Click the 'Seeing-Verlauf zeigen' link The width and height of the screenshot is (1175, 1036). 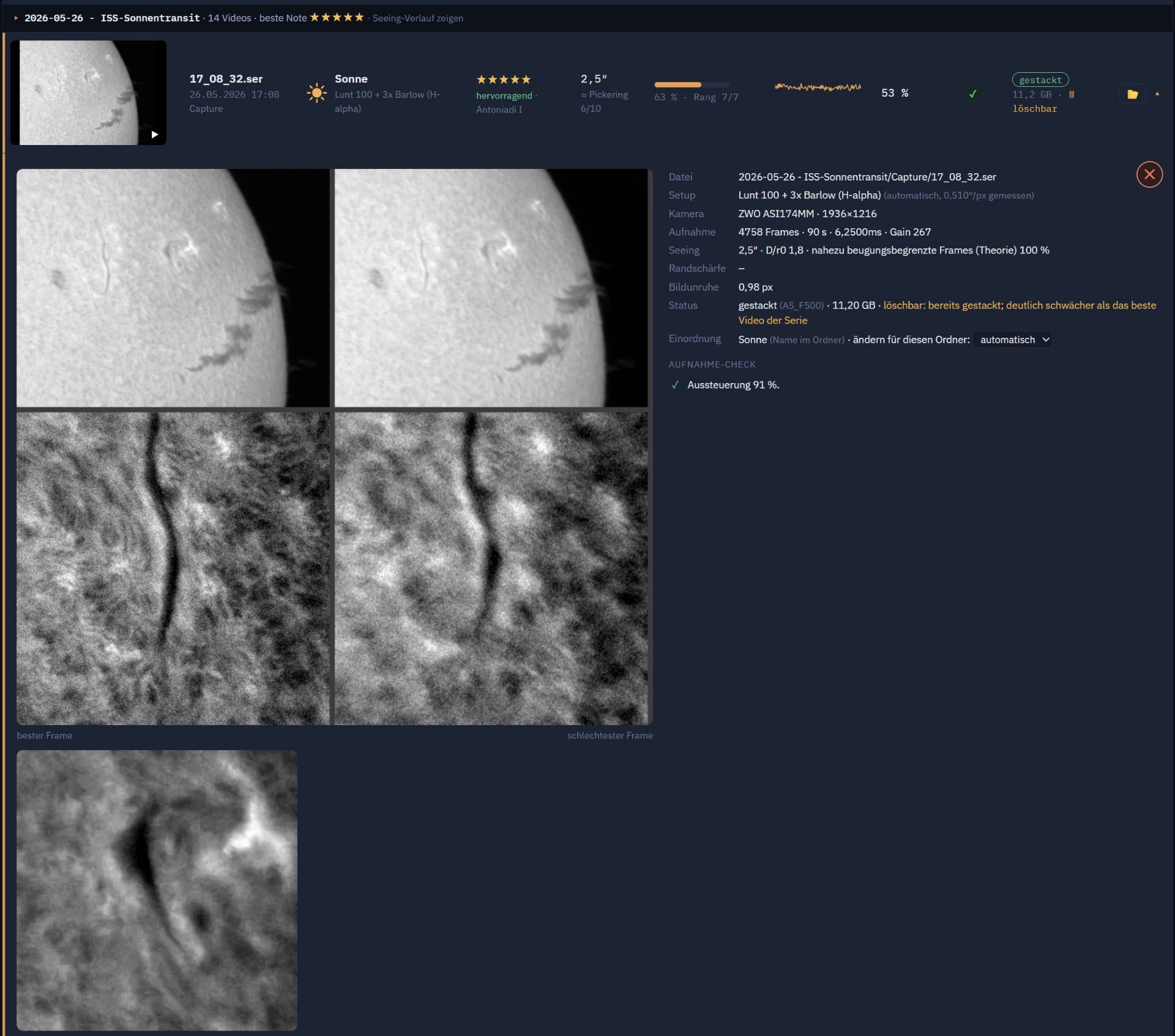[x=417, y=18]
